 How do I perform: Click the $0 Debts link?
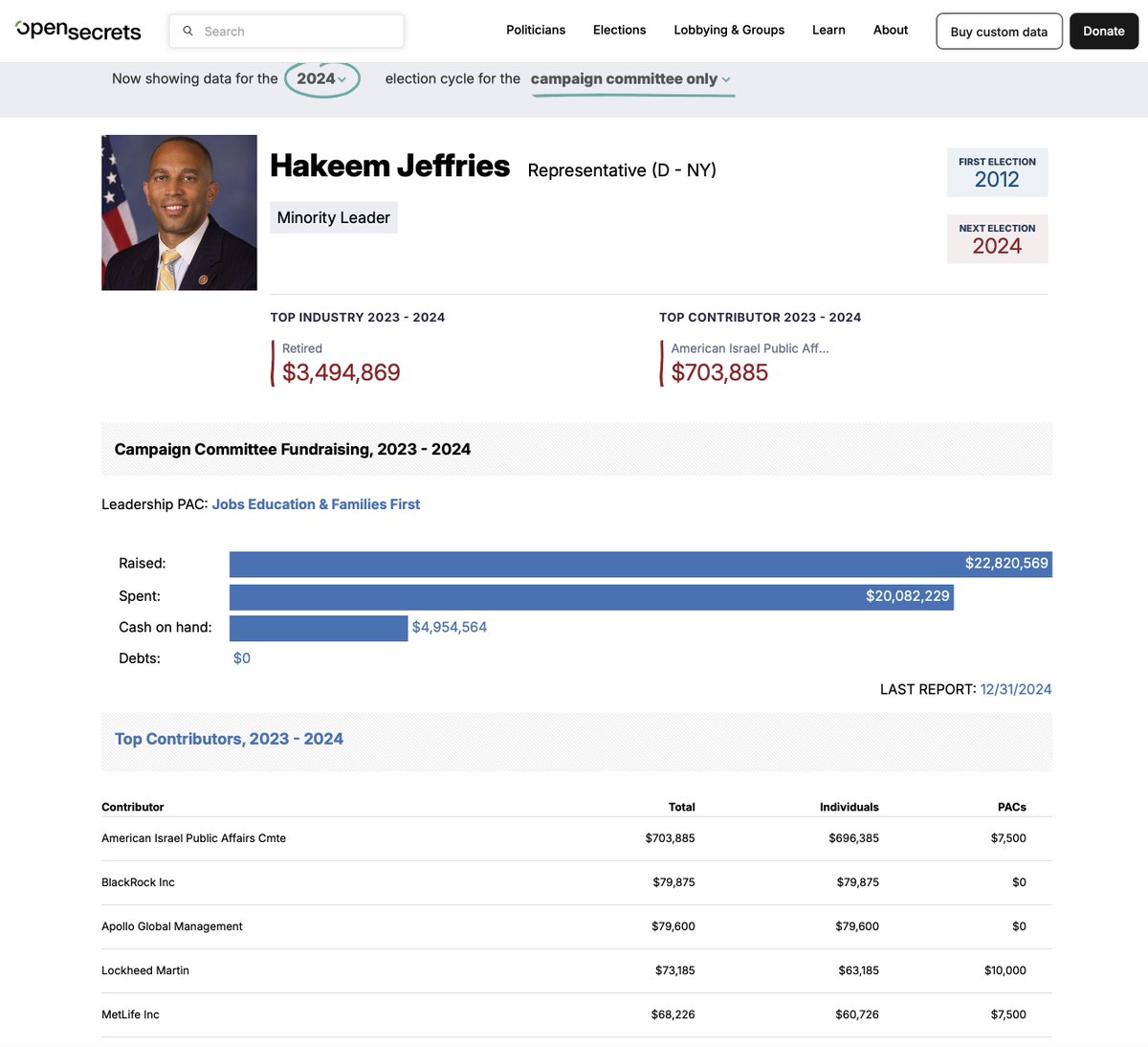pyautogui.click(x=242, y=657)
